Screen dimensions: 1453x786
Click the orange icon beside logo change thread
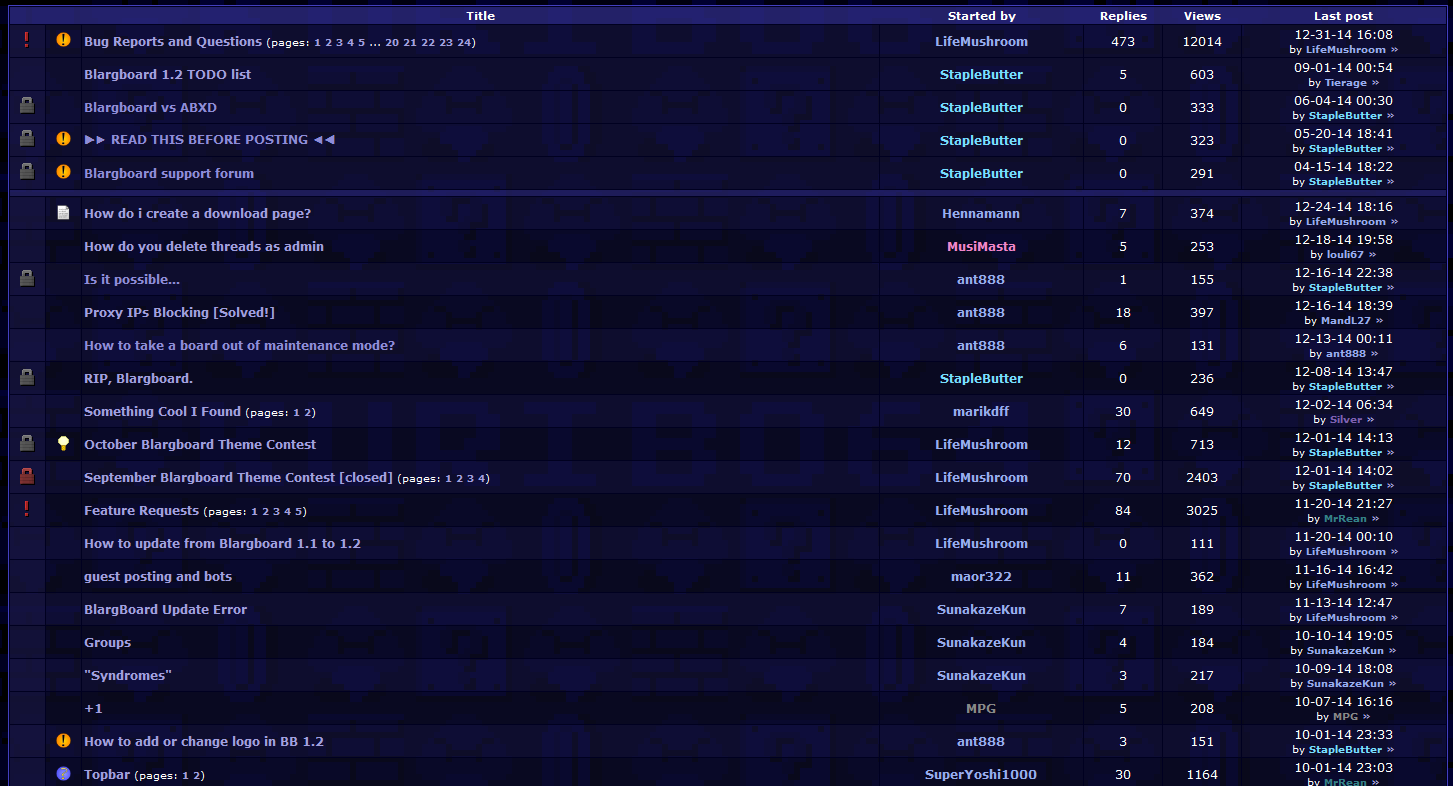click(64, 741)
